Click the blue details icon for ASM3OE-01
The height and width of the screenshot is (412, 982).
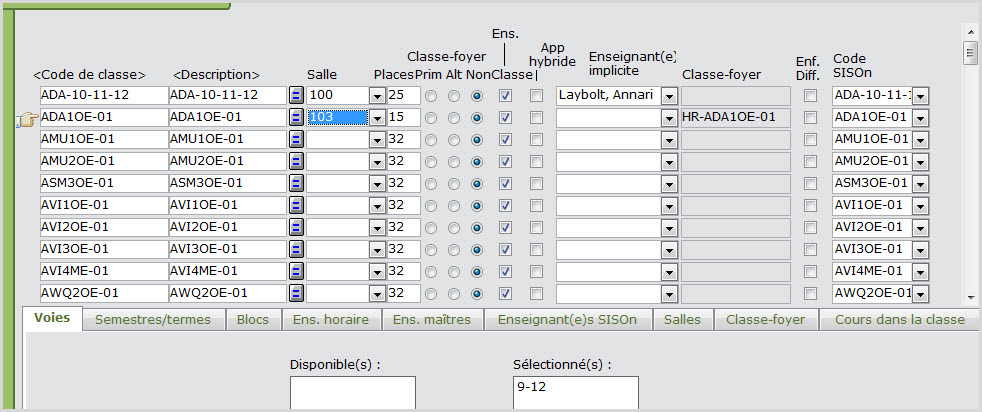296,183
